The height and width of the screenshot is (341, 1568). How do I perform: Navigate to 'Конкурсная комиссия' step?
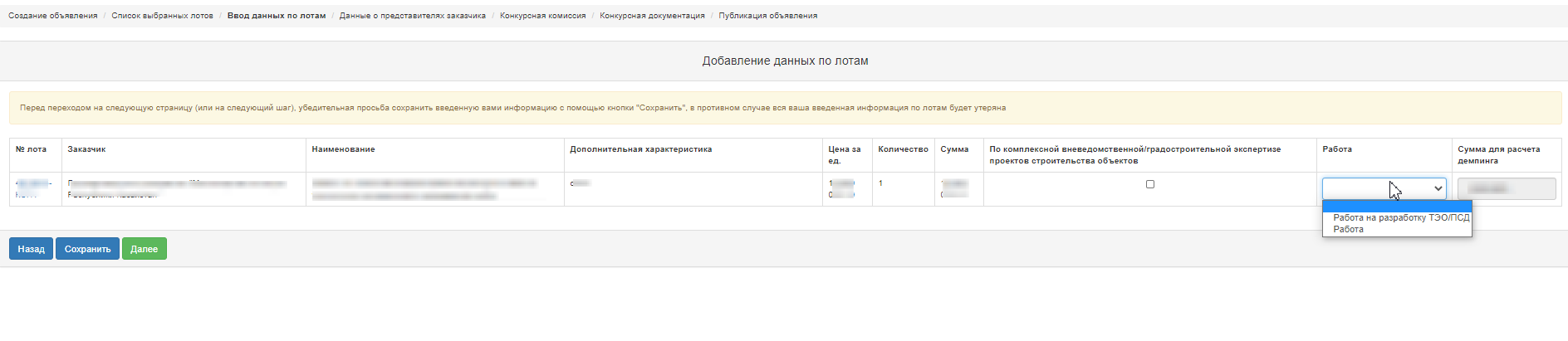[542, 16]
